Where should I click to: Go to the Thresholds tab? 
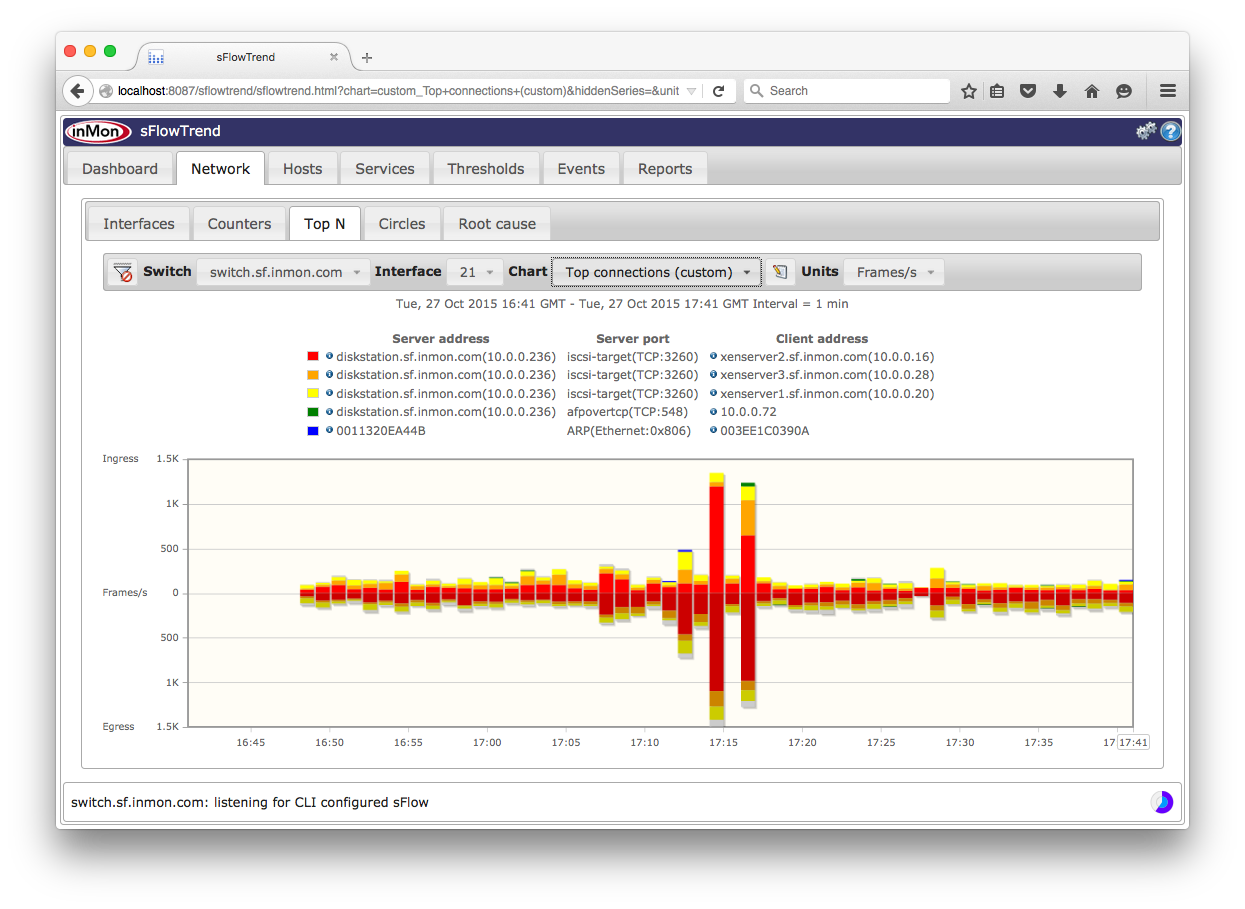[x=486, y=169]
